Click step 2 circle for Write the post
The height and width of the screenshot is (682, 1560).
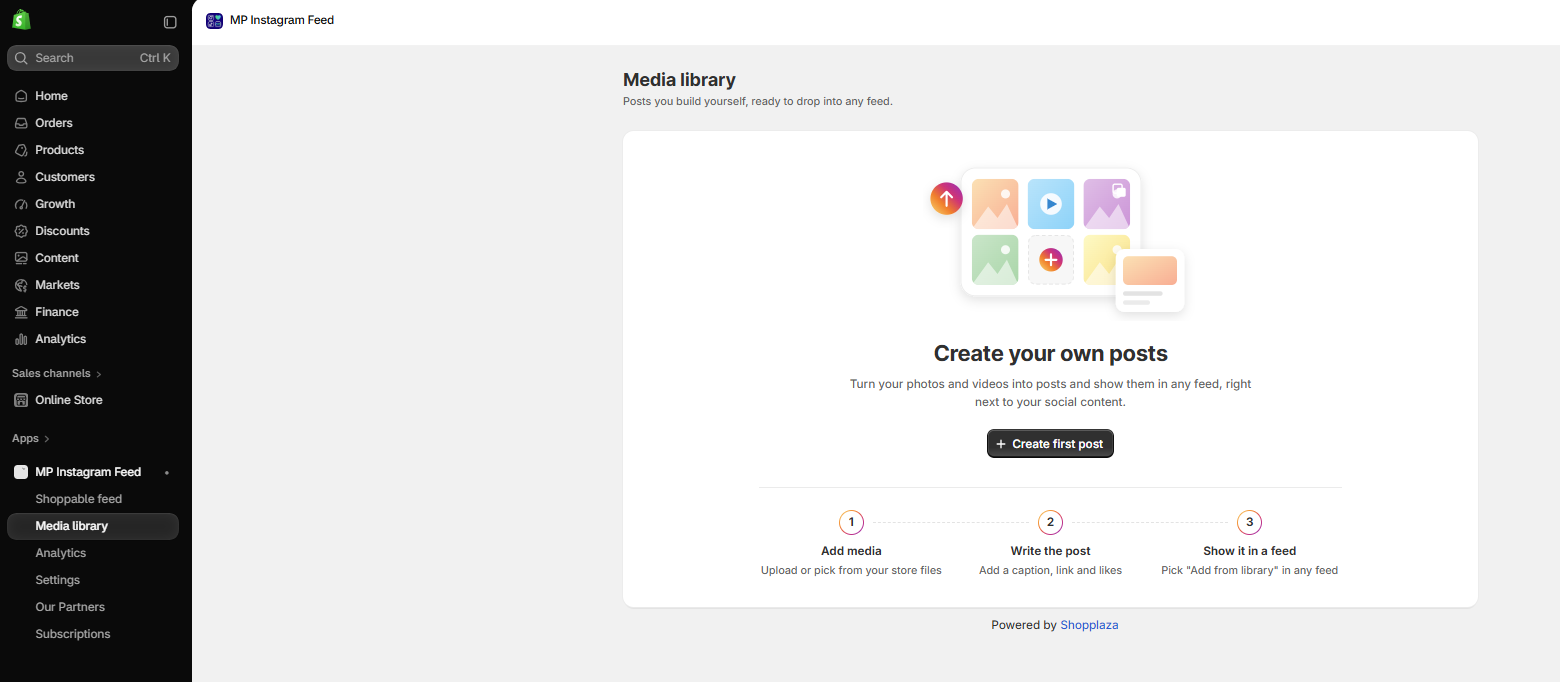(1050, 522)
